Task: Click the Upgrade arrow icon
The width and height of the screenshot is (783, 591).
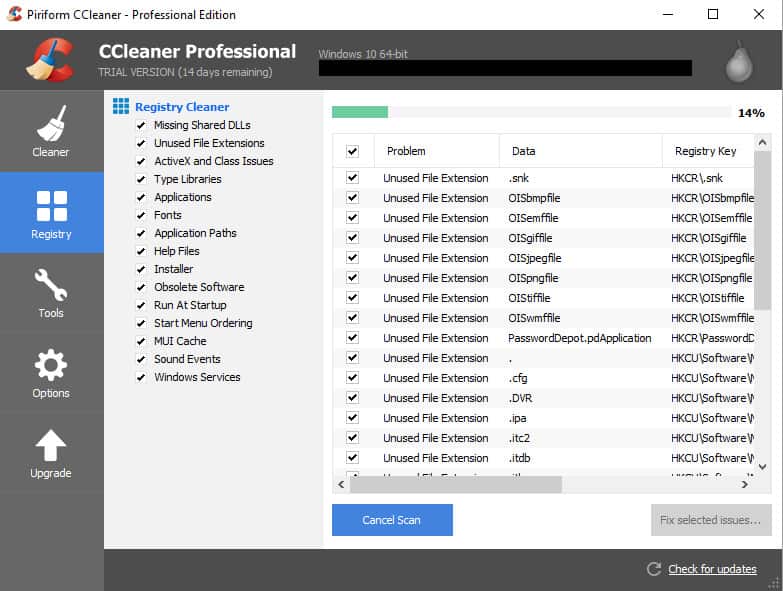Action: [50, 445]
